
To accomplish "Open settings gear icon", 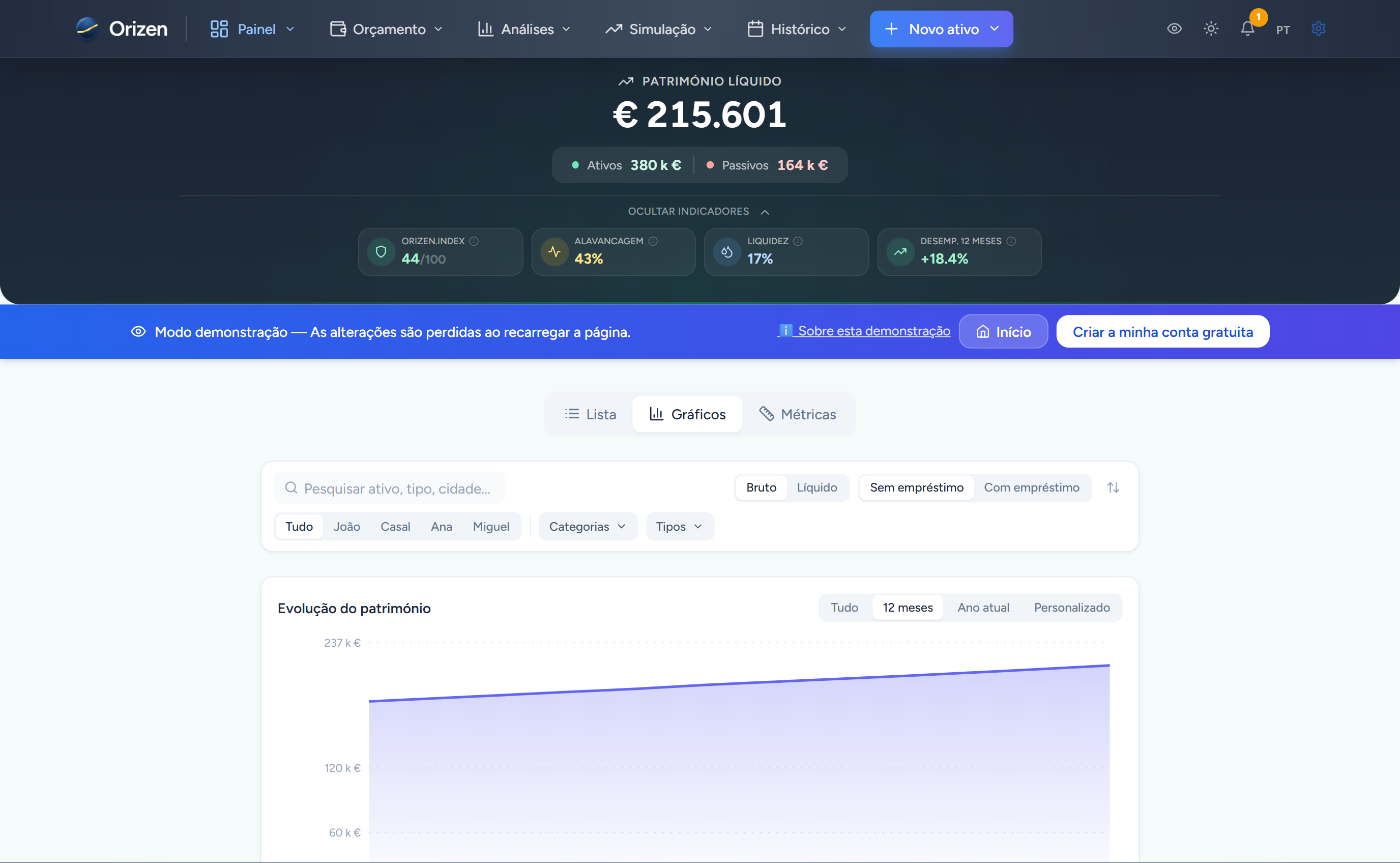I will click(x=1318, y=28).
